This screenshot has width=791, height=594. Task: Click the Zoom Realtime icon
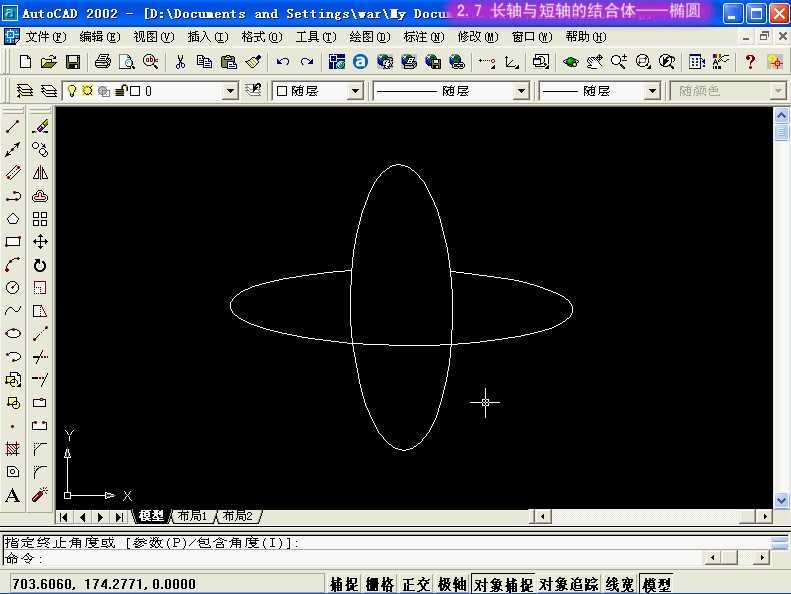pos(619,62)
